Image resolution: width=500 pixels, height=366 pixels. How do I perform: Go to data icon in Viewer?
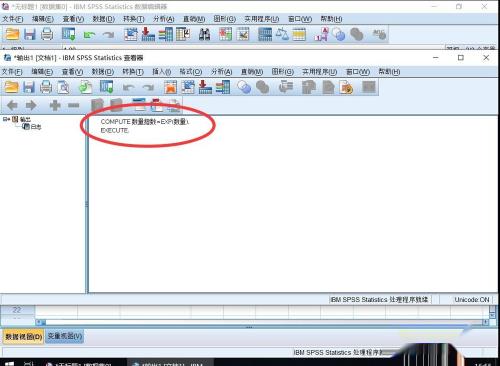171,87
